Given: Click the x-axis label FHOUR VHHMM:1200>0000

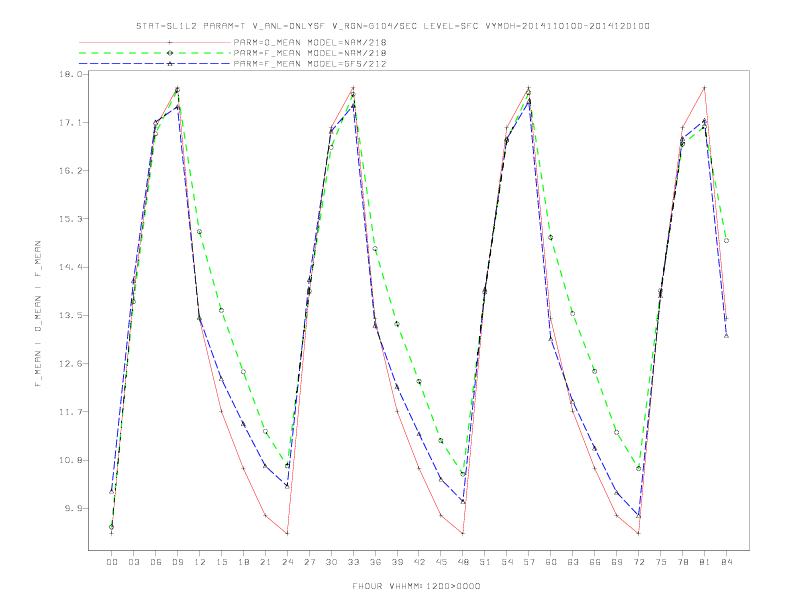Looking at the screenshot, I should point(417,586).
